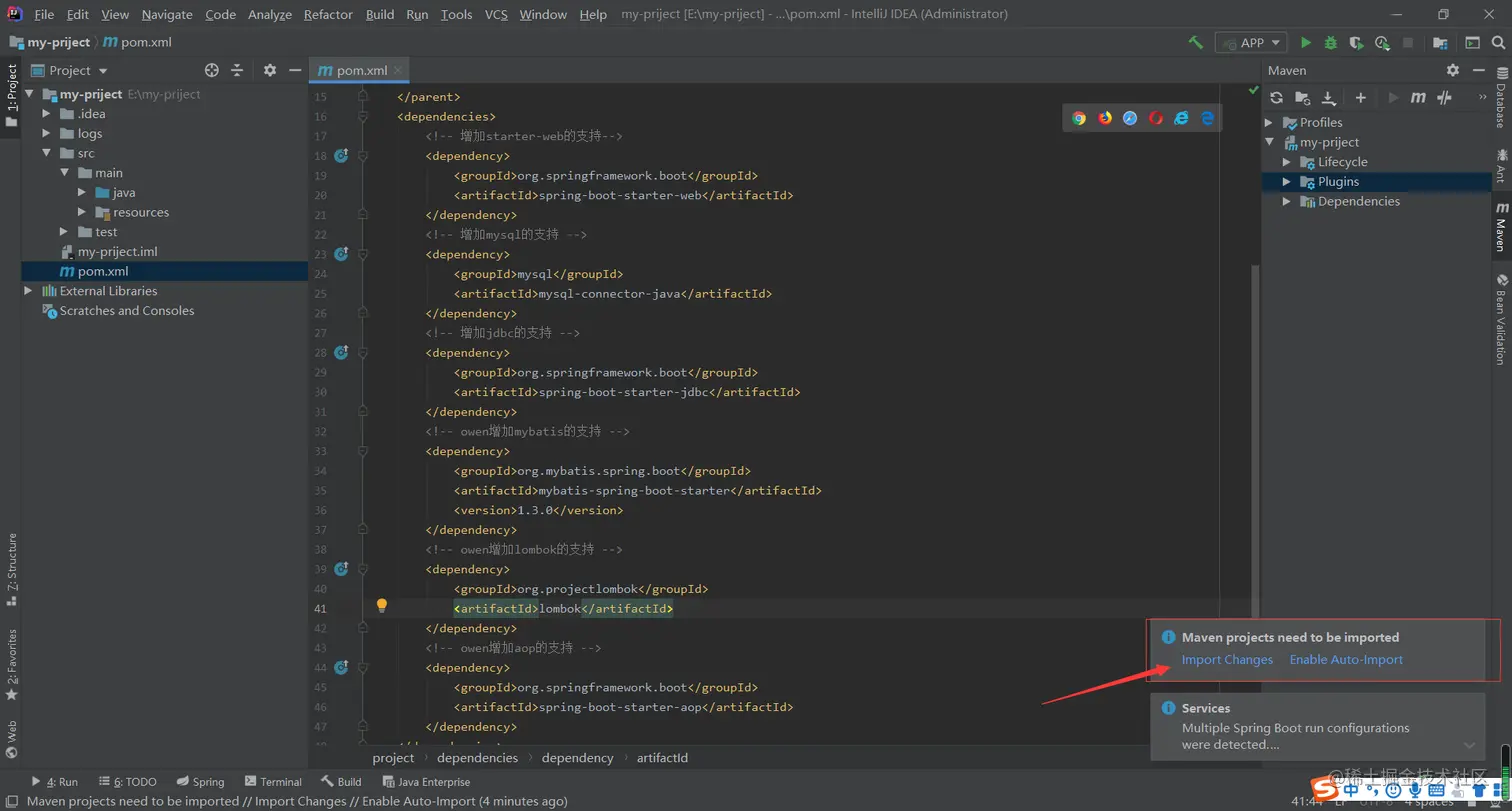
Task: Open the File menu
Action: coord(44,15)
